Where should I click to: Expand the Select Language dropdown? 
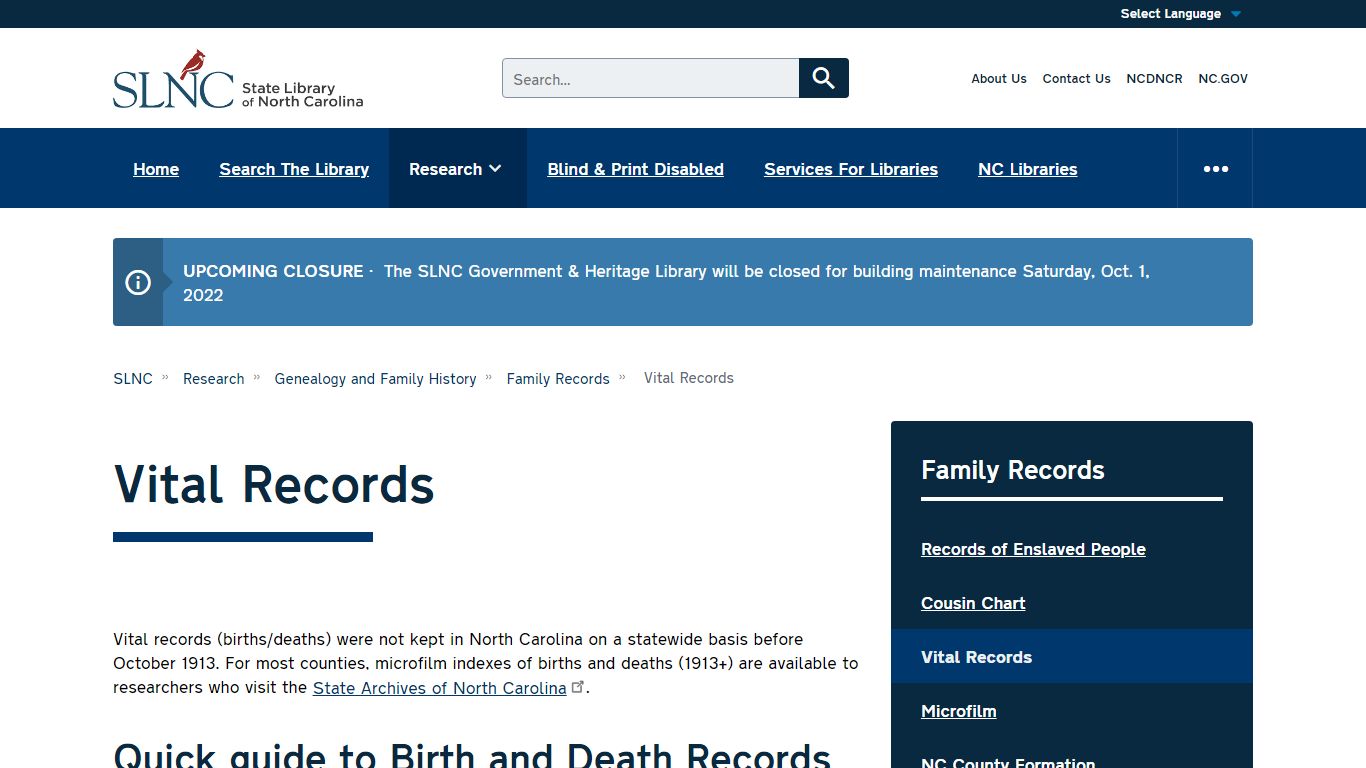coord(1180,14)
